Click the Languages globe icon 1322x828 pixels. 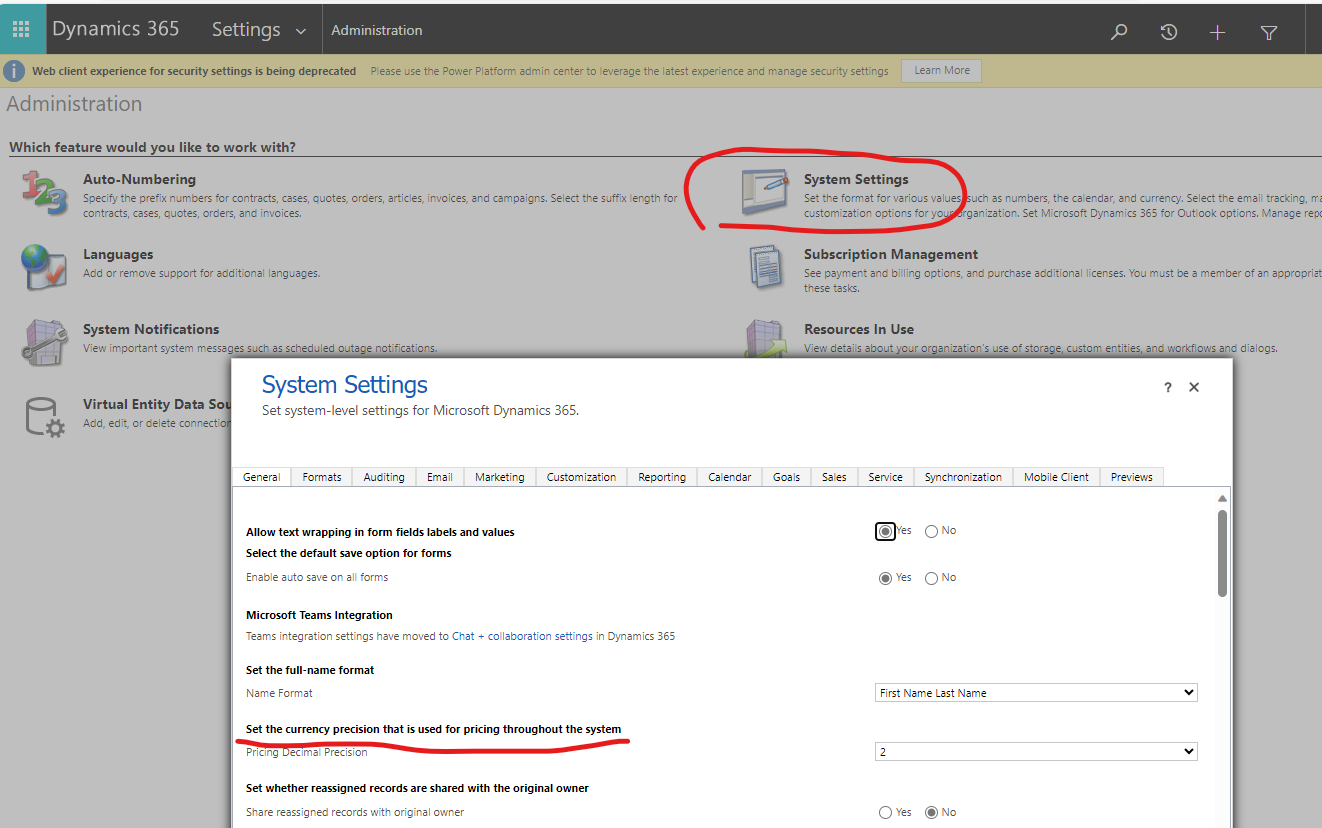pyautogui.click(x=44, y=267)
